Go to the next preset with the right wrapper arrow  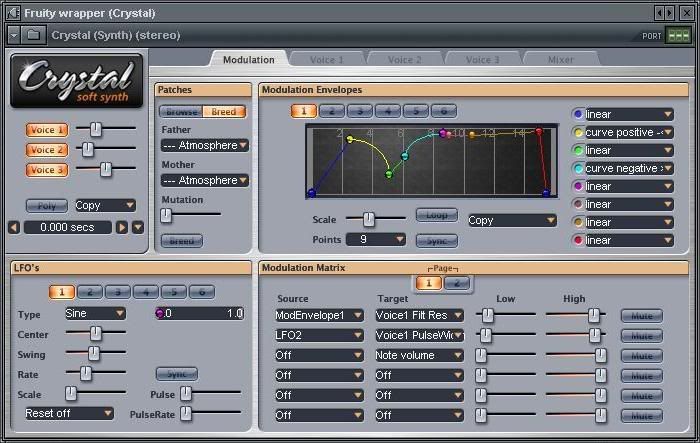click(x=669, y=13)
